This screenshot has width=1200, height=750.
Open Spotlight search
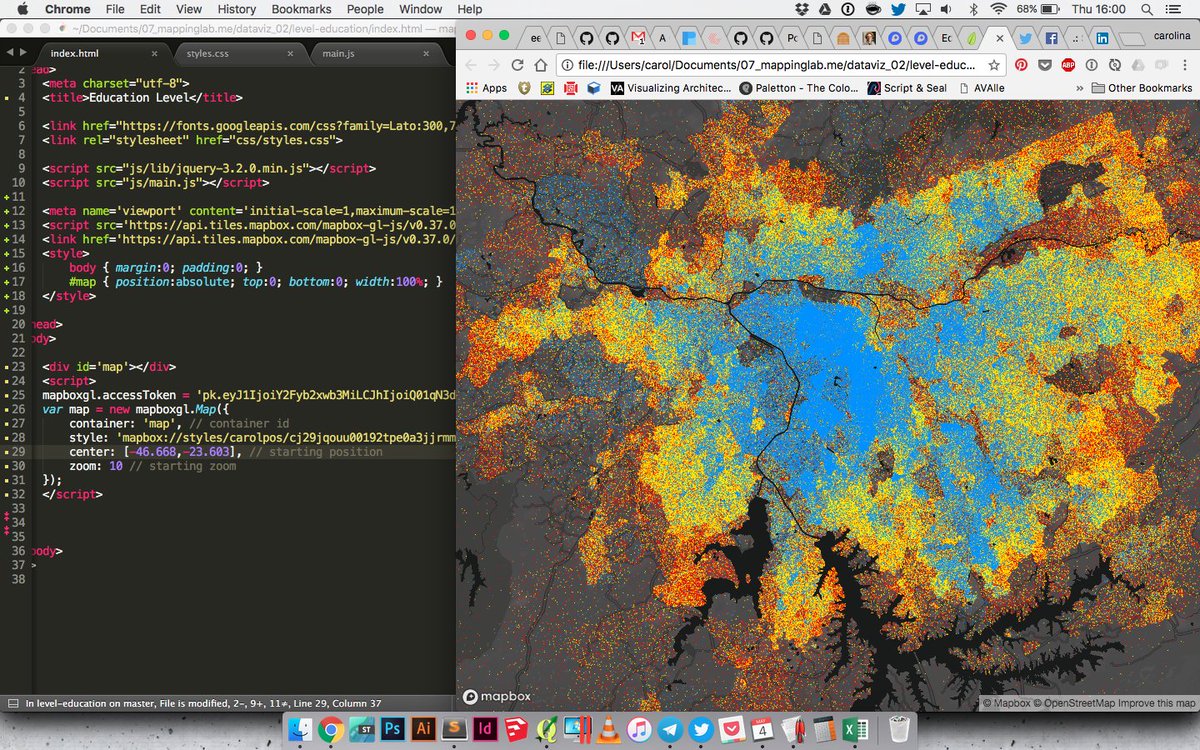point(1147,9)
